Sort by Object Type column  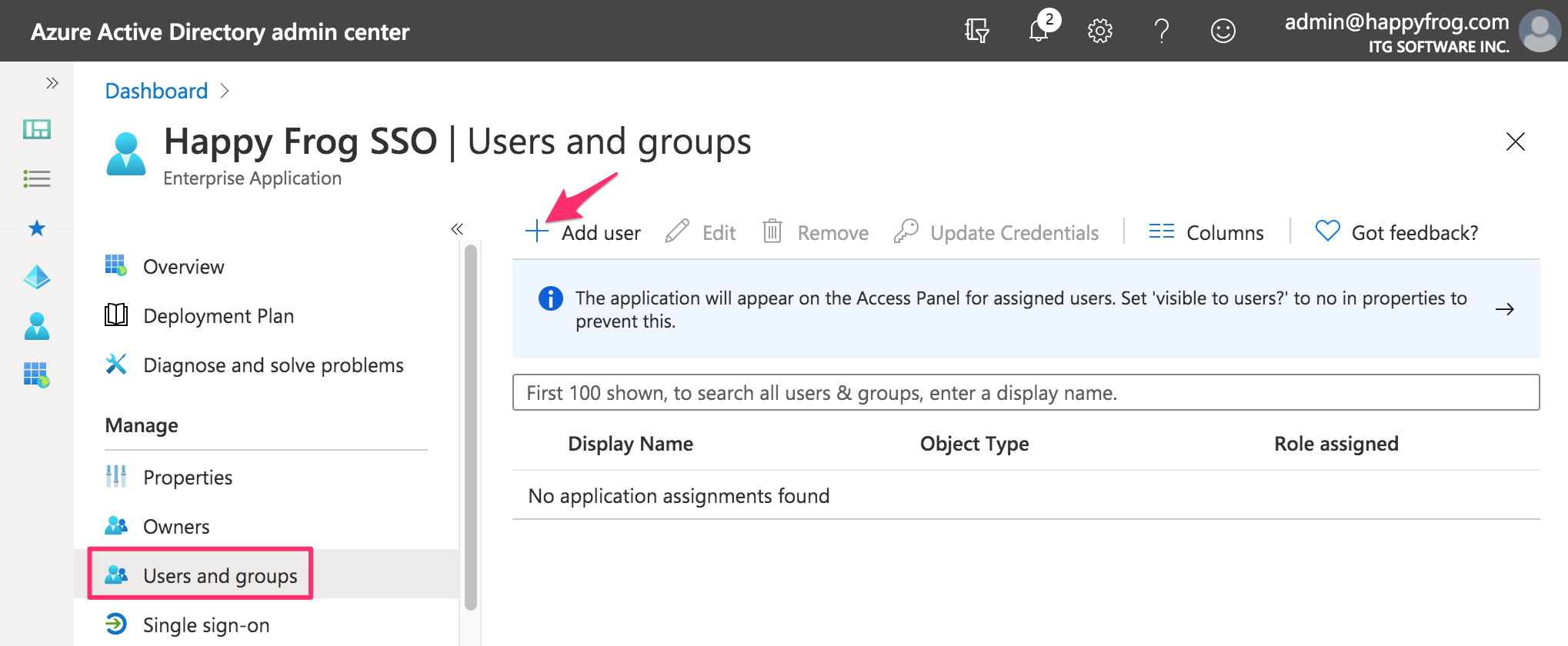pyautogui.click(x=974, y=444)
